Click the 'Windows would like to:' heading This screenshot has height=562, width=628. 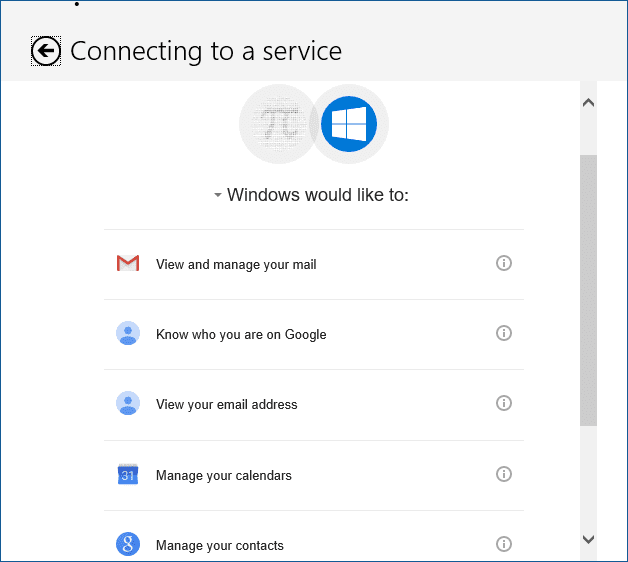[x=318, y=195]
